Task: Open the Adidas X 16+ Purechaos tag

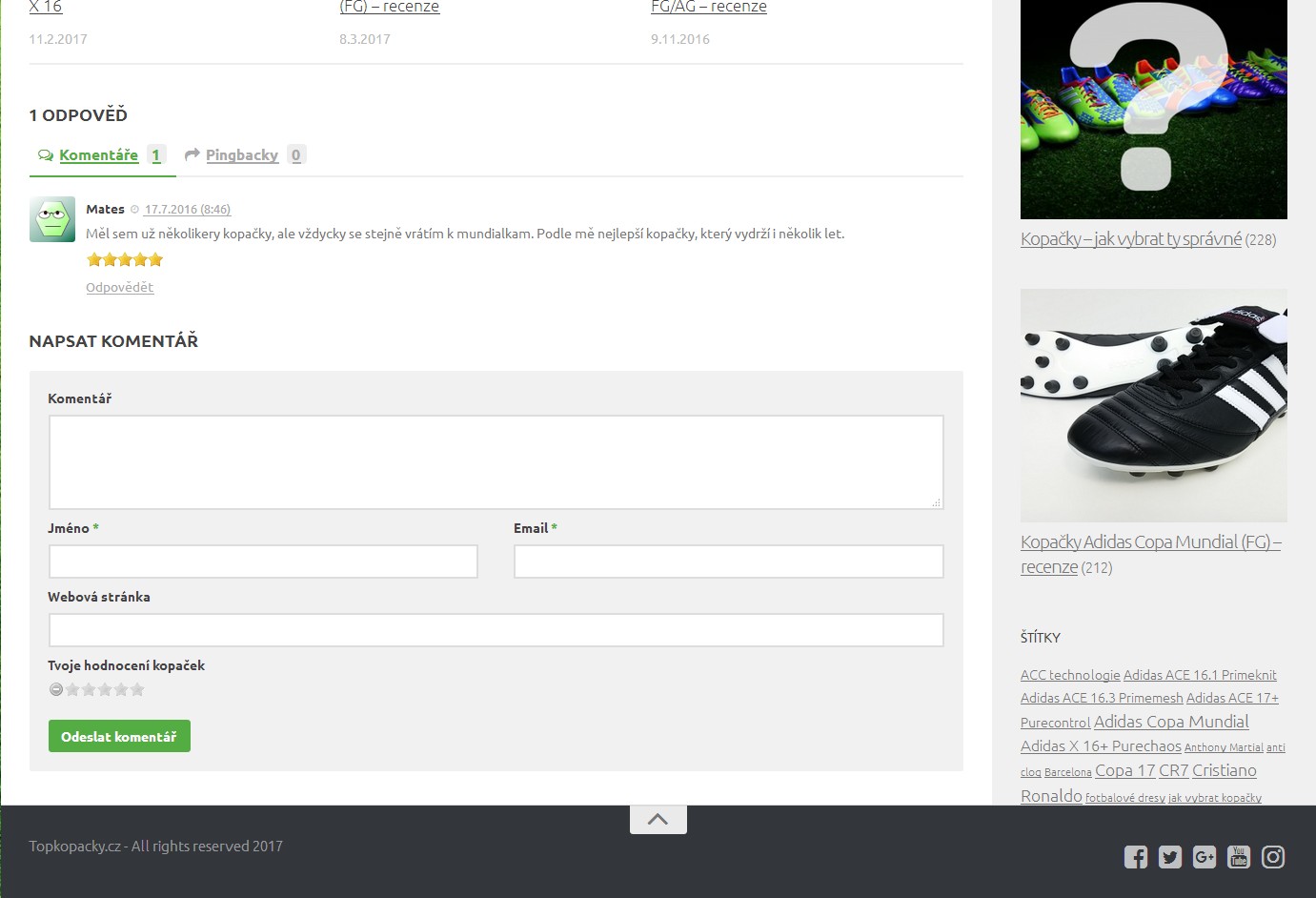Action: point(1101,746)
